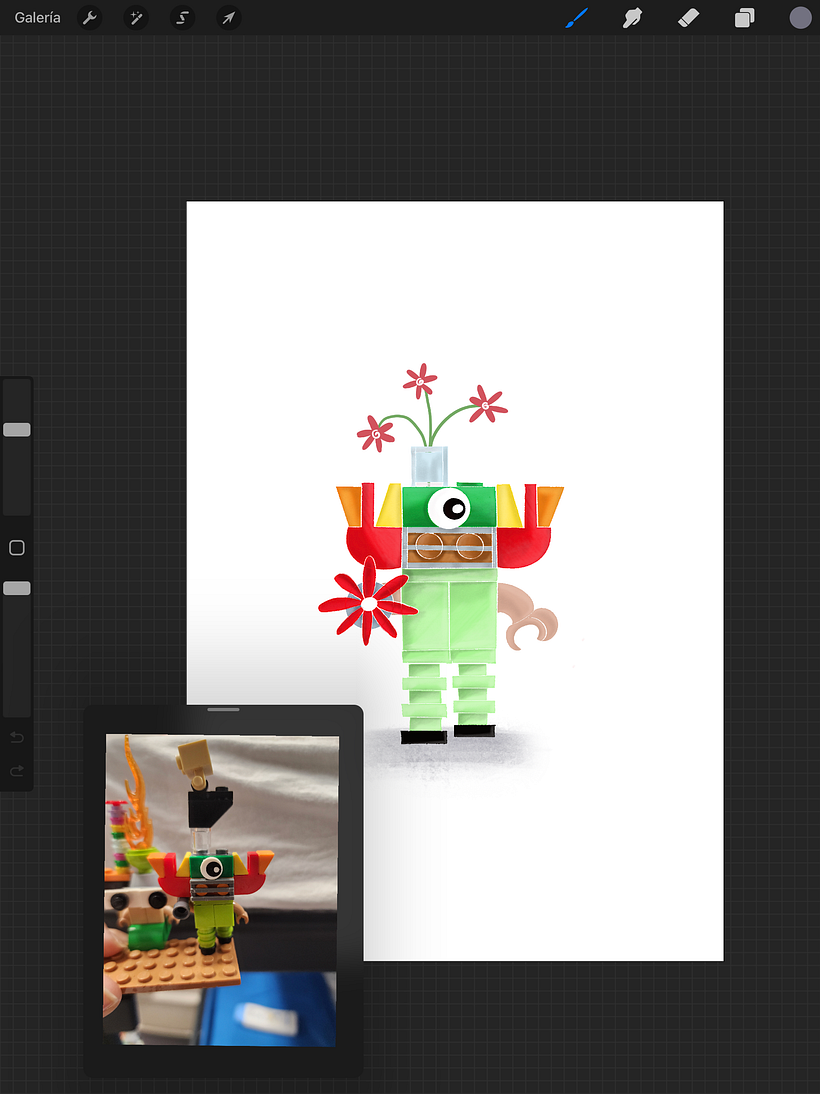Click the robot's eye on canvas
The height and width of the screenshot is (1094, 820).
coord(449,508)
